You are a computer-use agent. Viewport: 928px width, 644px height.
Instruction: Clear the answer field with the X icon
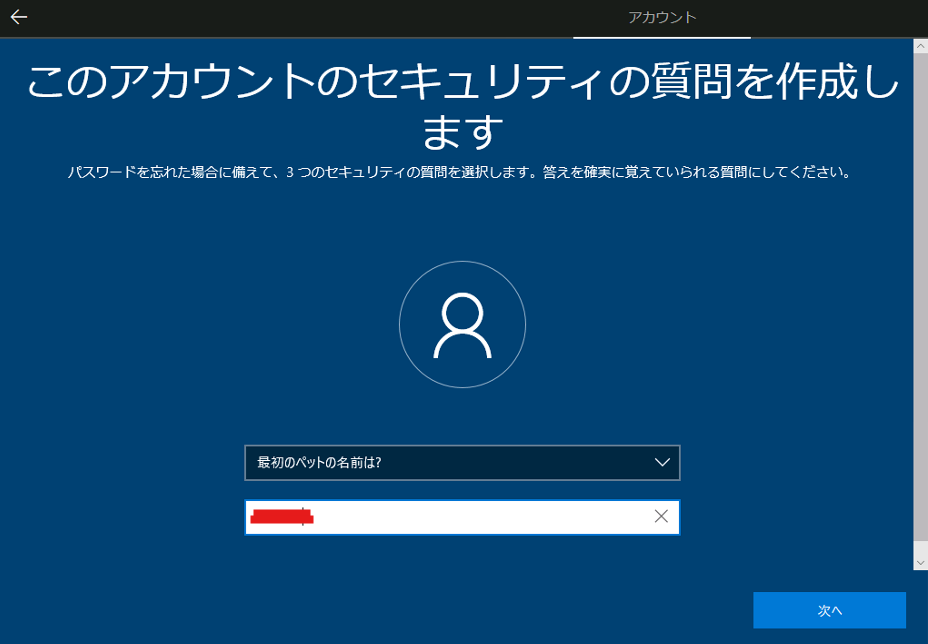pyautogui.click(x=661, y=516)
